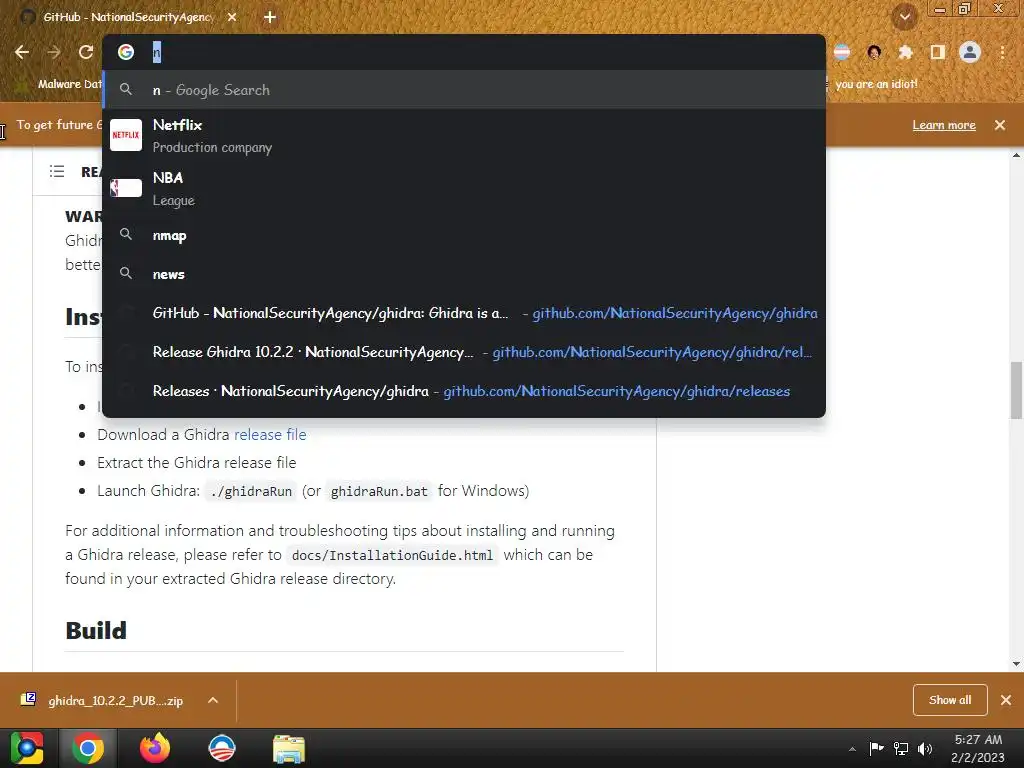Close the downloads bar
The image size is (1024, 768).
1006,700
